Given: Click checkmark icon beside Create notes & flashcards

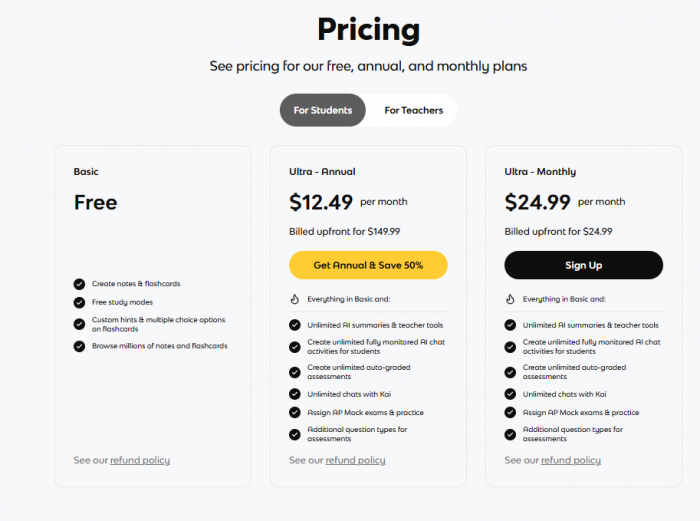Looking at the screenshot, I should point(79,284).
